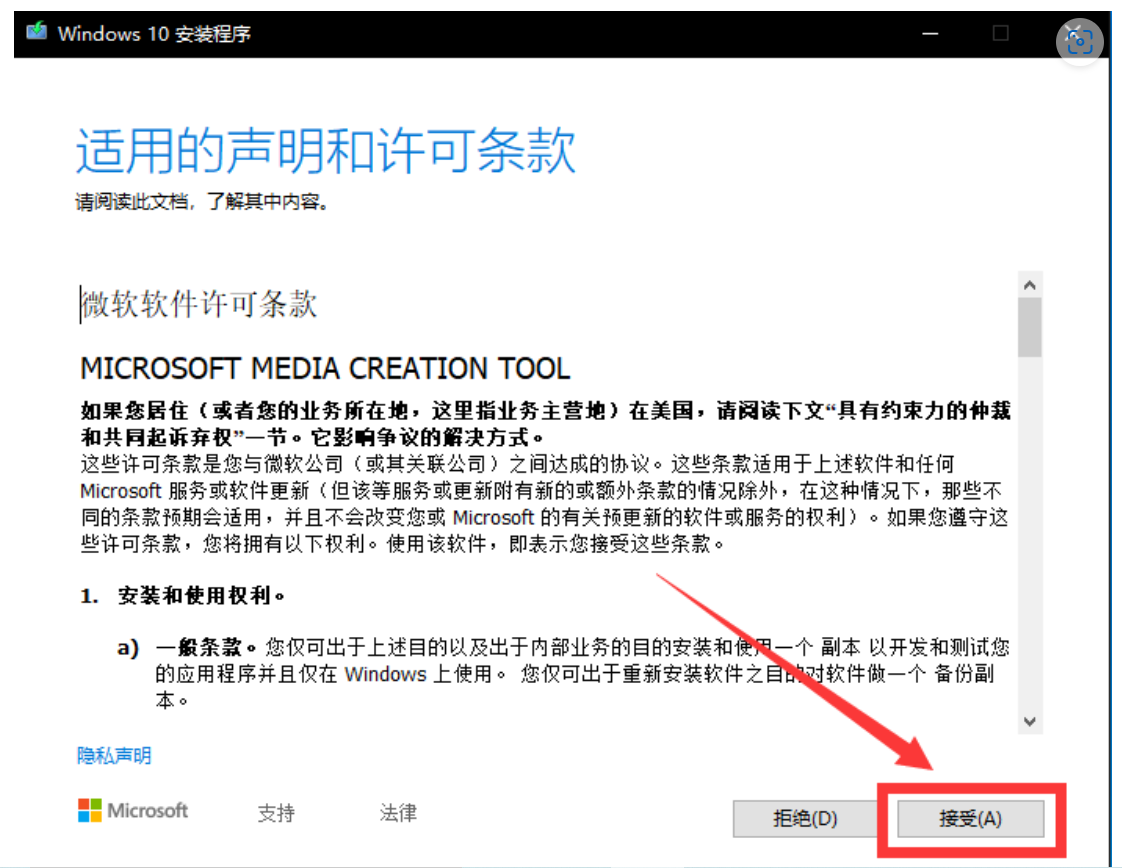Image resolution: width=1122 pixels, height=868 pixels.
Task: Click the a) 一般条款 clause text
Action: click(x=563, y=673)
